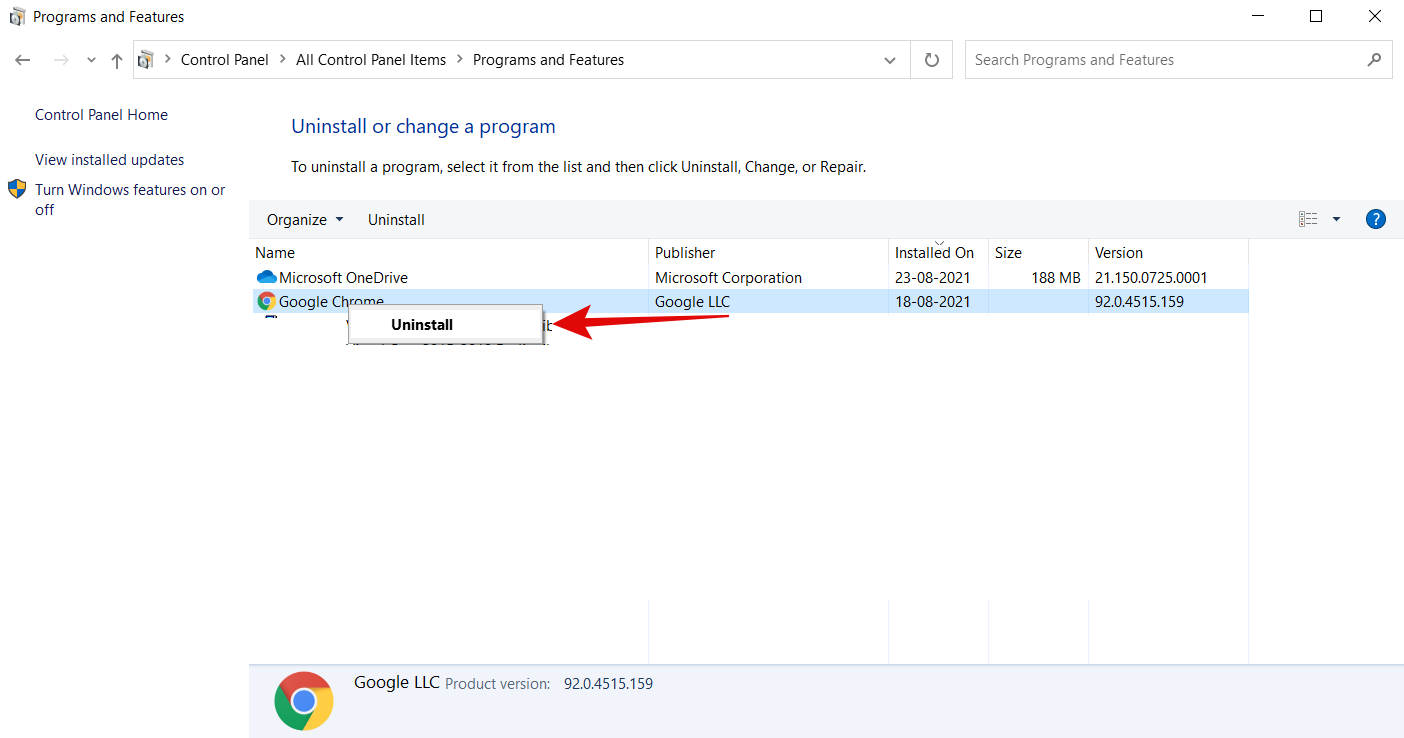The image size is (1404, 738).
Task: Go back using the left arrow
Action: (x=23, y=60)
